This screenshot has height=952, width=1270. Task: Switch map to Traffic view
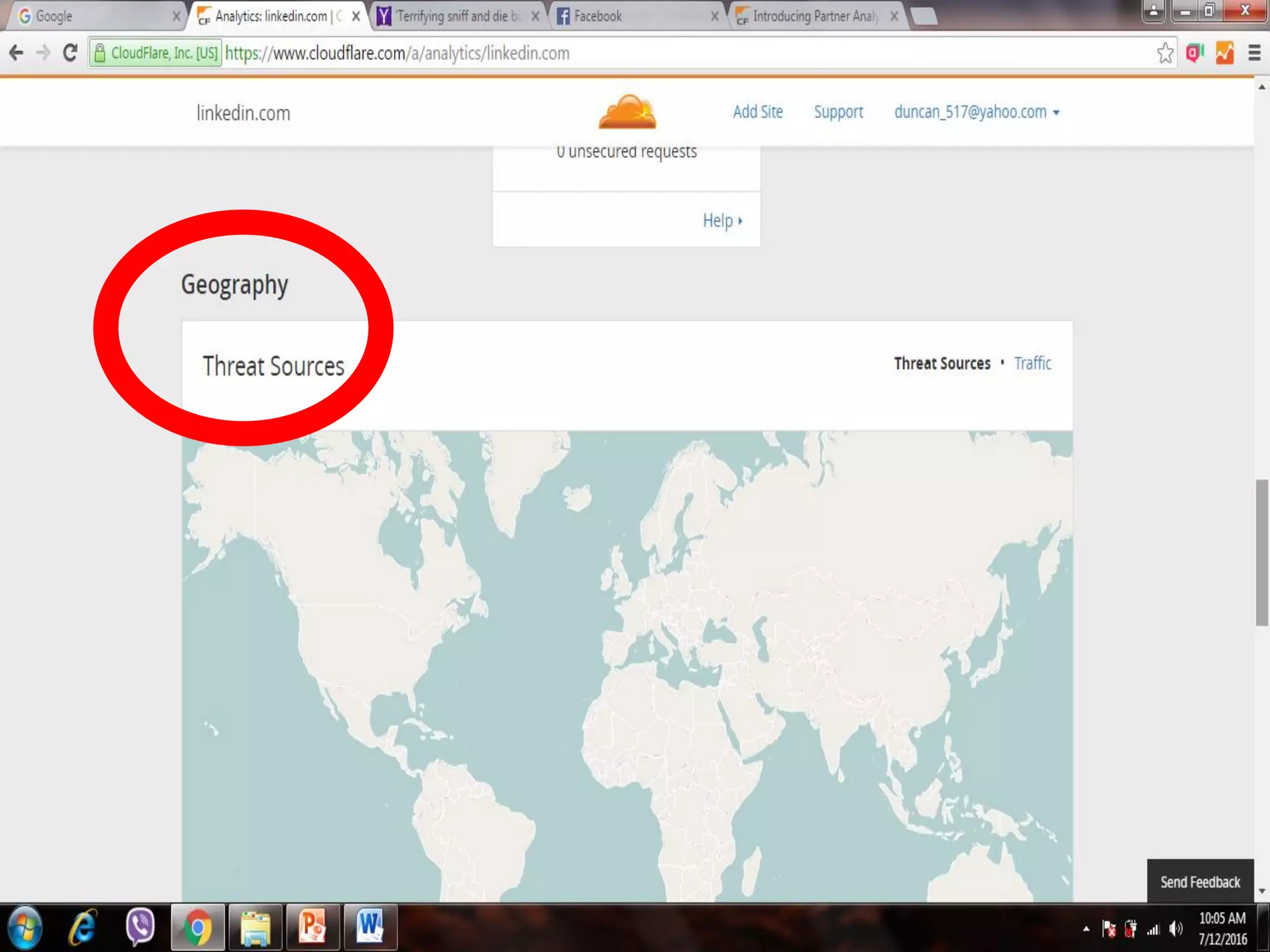[1032, 363]
